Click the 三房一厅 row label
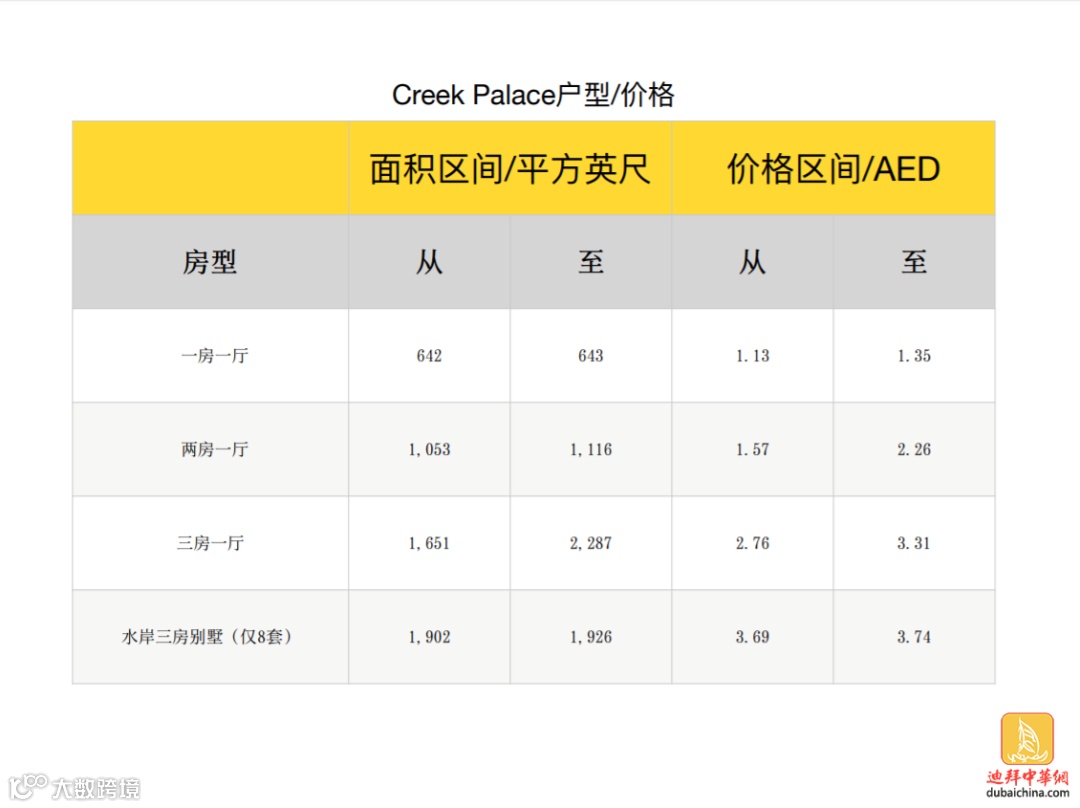 tap(210, 543)
